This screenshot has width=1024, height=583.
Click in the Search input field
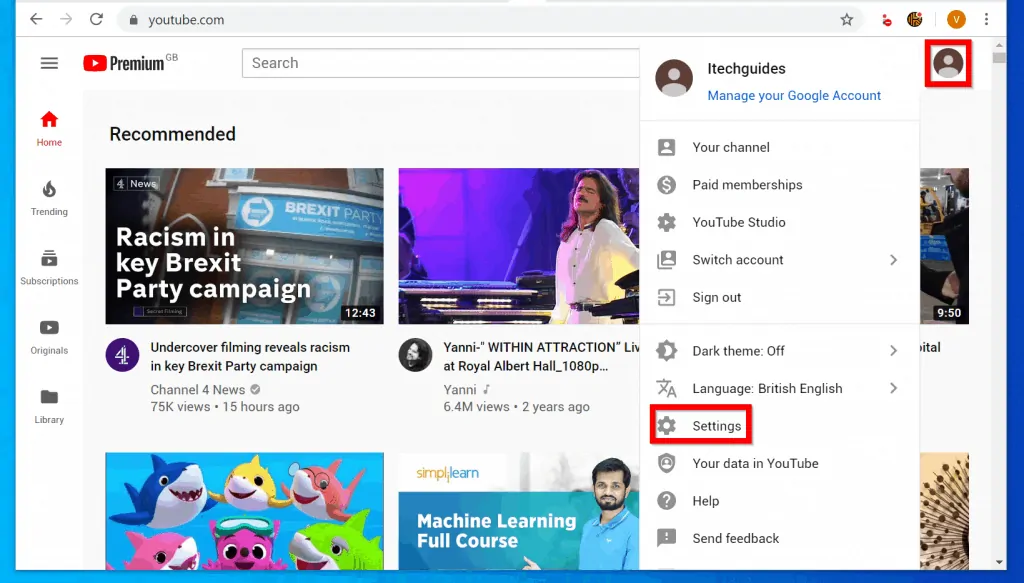tap(440, 63)
